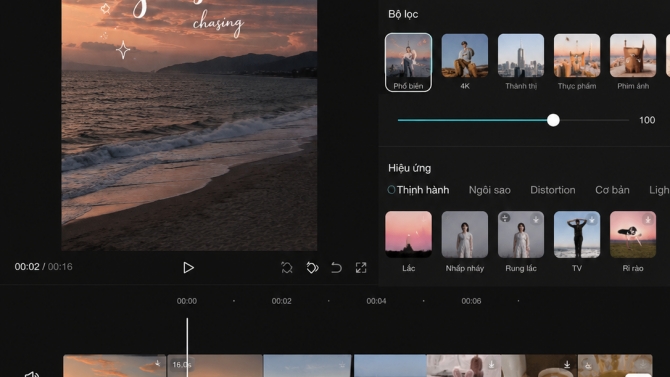The width and height of the screenshot is (670, 377).
Task: Click the Hiệu ứng section heading
Action: click(x=409, y=168)
